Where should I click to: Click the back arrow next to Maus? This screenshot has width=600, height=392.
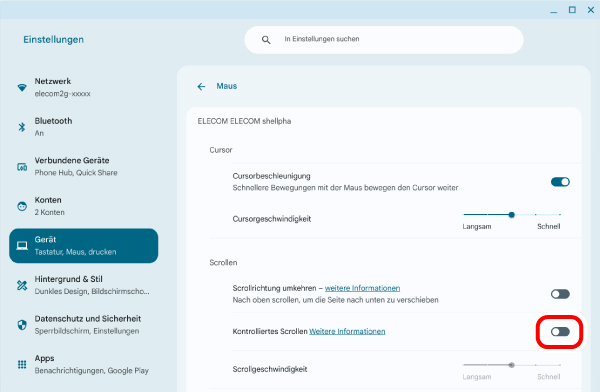pyautogui.click(x=201, y=87)
